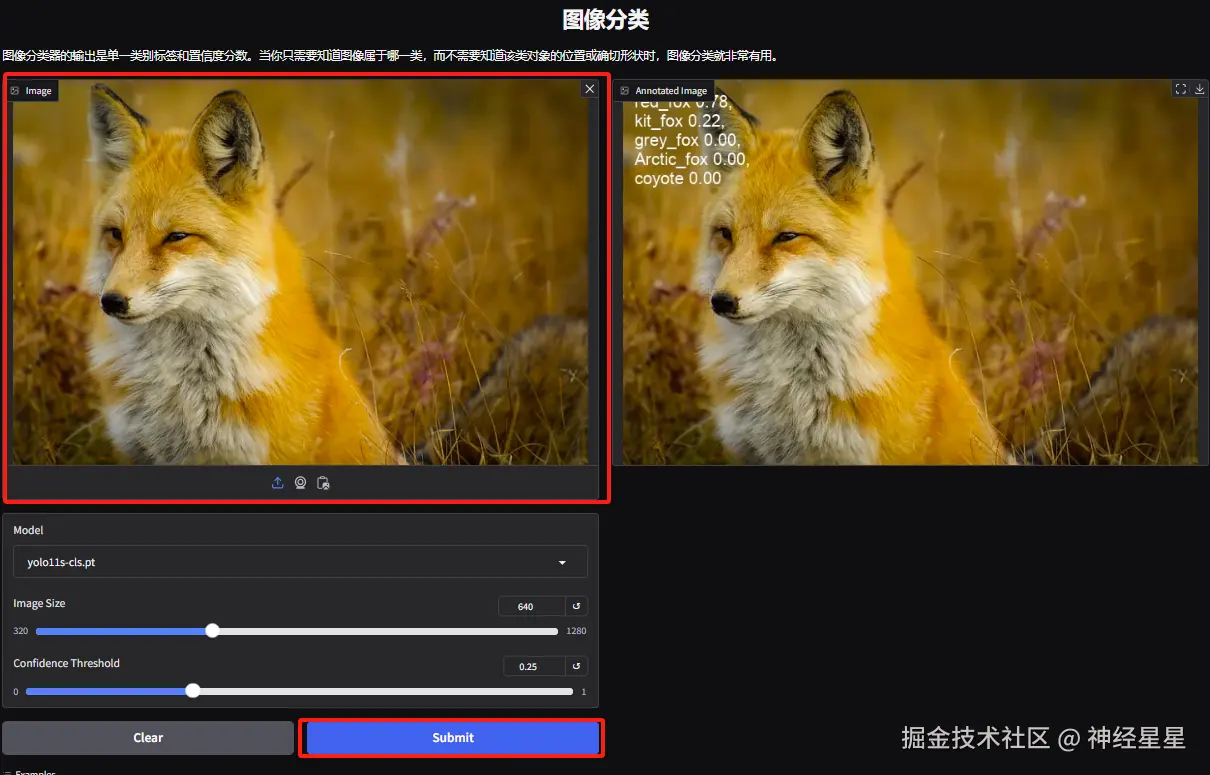Close the uploaded fox image with the X

(x=589, y=88)
